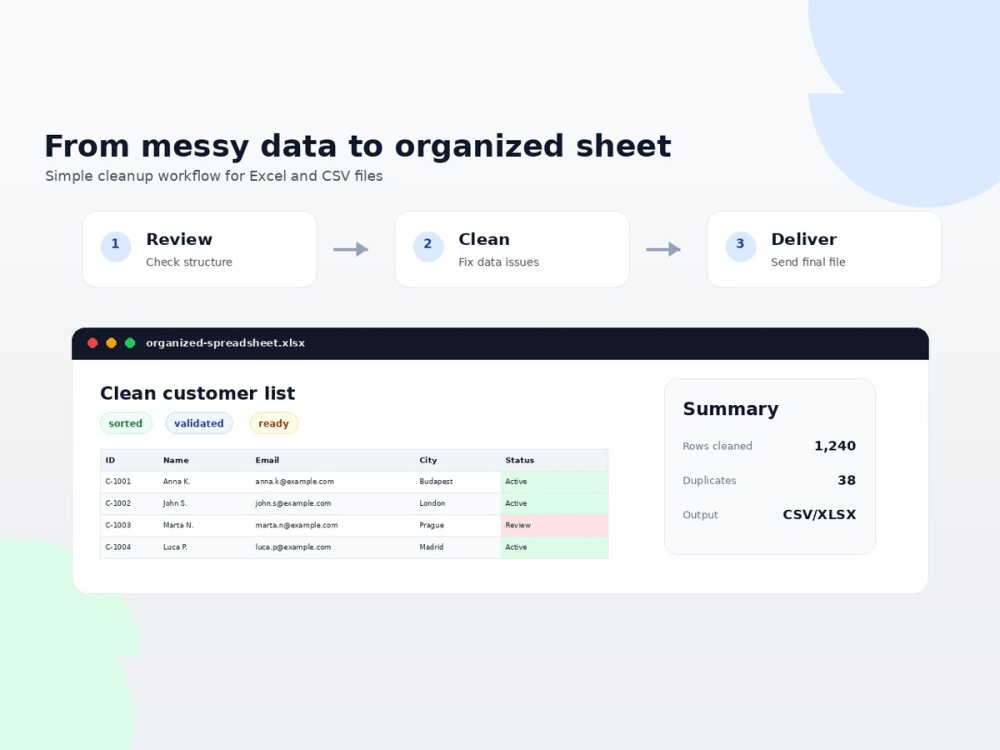
Task: Open the Clean step card
Action: click(512, 249)
